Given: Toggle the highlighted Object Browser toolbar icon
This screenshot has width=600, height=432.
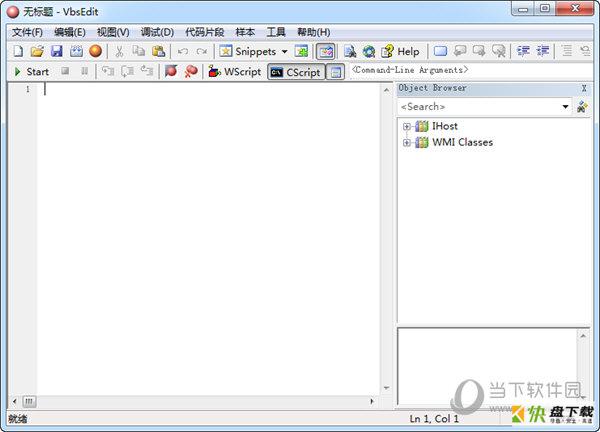Looking at the screenshot, I should 326,52.
